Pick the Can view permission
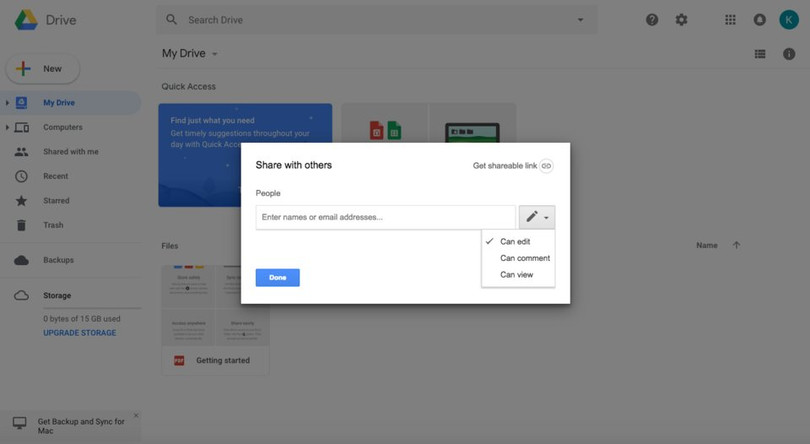This screenshot has height=444, width=810. 516,274
